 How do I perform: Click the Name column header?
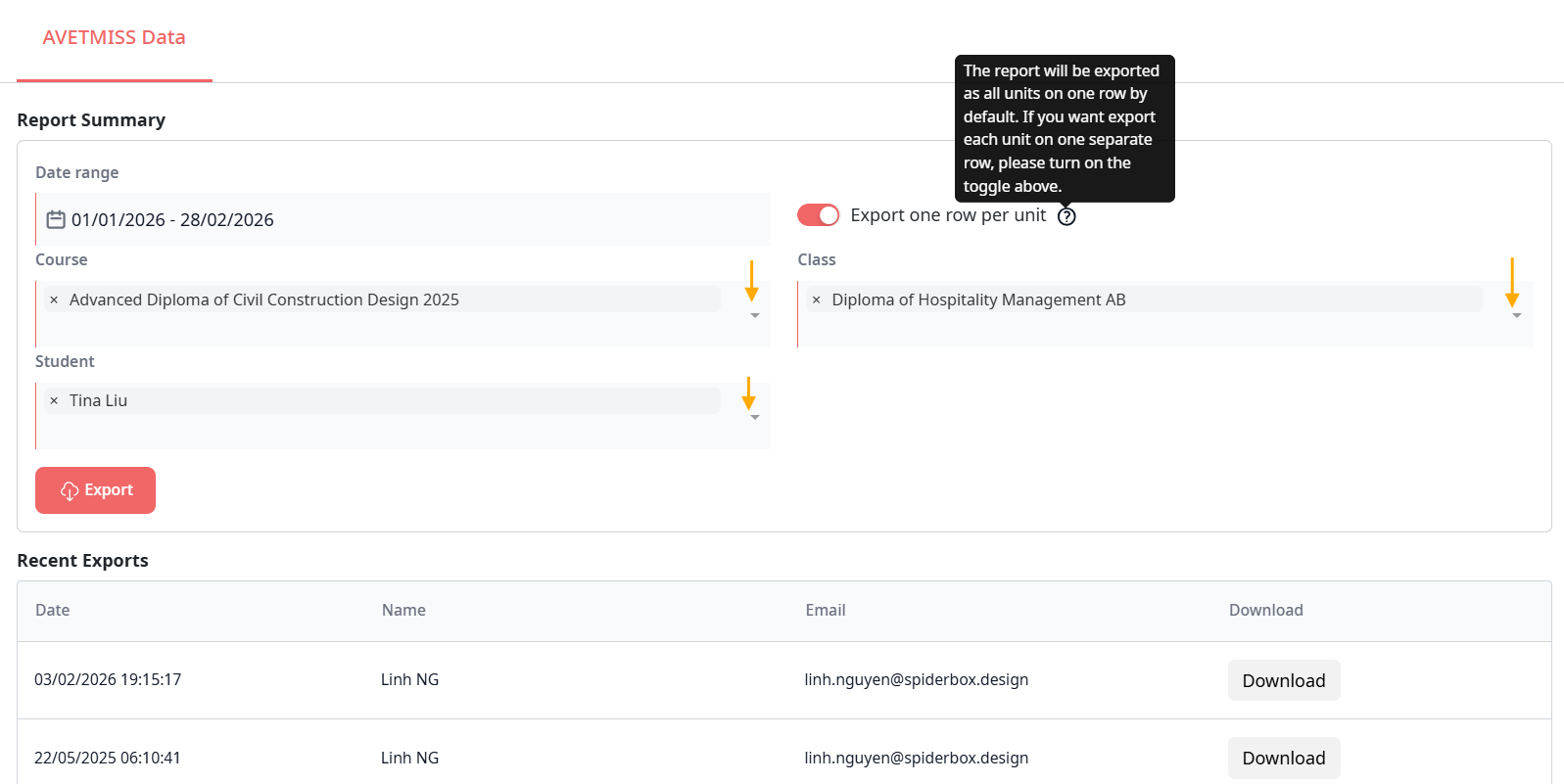pos(403,611)
